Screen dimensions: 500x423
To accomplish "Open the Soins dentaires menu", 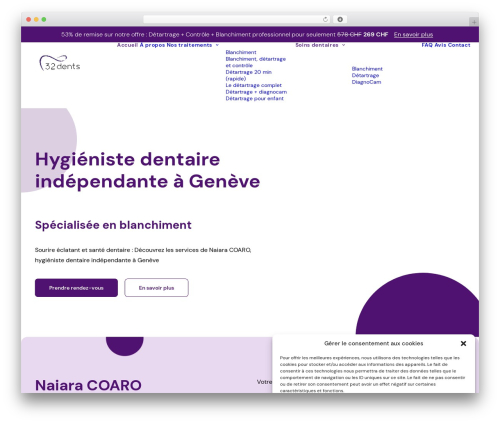I will point(317,45).
